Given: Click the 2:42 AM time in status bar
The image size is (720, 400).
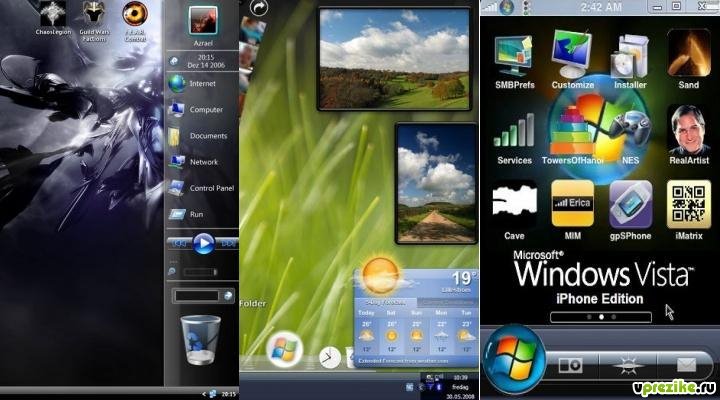Looking at the screenshot, I should pos(601,7).
